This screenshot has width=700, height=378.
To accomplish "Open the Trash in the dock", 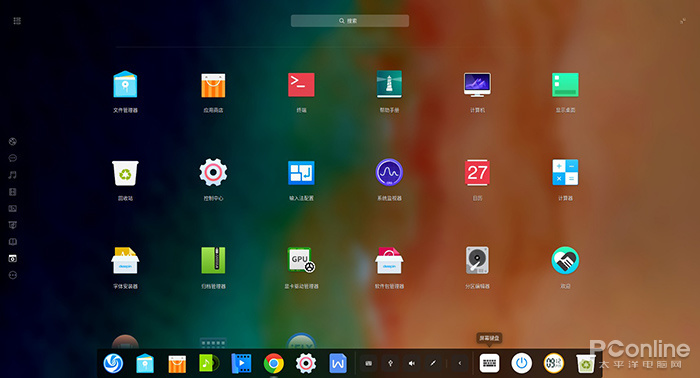I will click(x=585, y=364).
